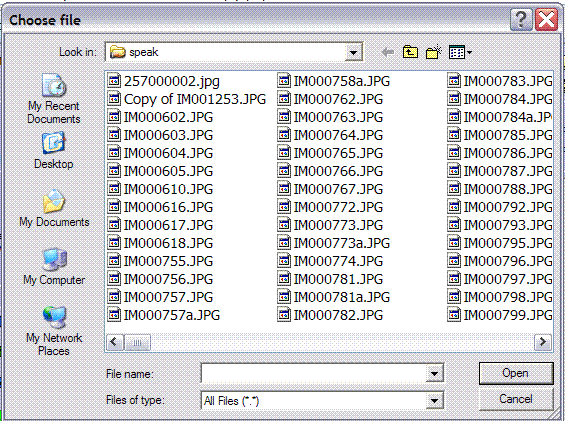Click the image icon beside IM000796.JPG
This screenshot has height=421, width=566.
(454, 260)
